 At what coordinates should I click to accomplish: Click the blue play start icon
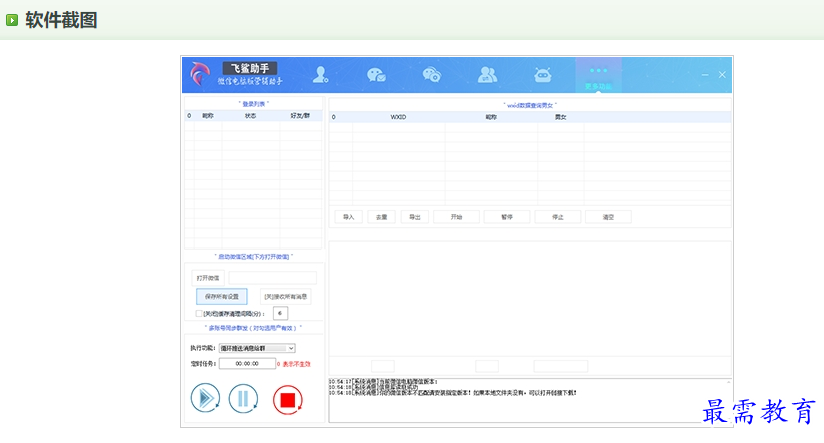tap(205, 399)
